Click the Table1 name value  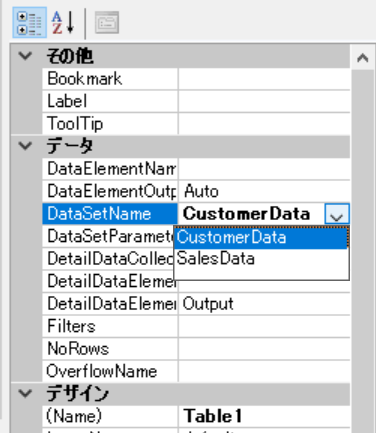[x=264, y=416]
